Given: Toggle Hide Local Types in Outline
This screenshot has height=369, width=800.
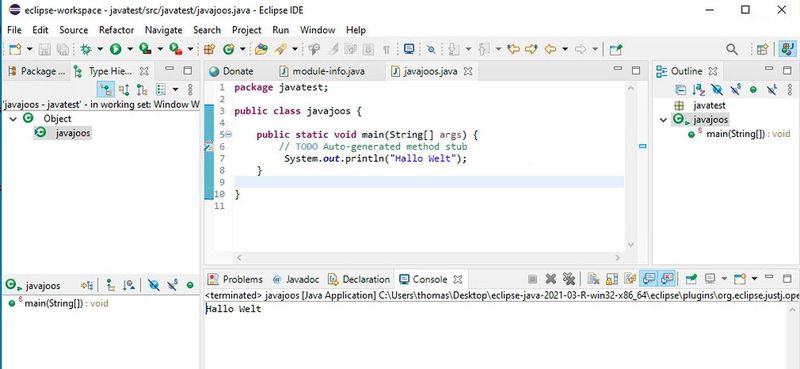Looking at the screenshot, I should click(773, 90).
